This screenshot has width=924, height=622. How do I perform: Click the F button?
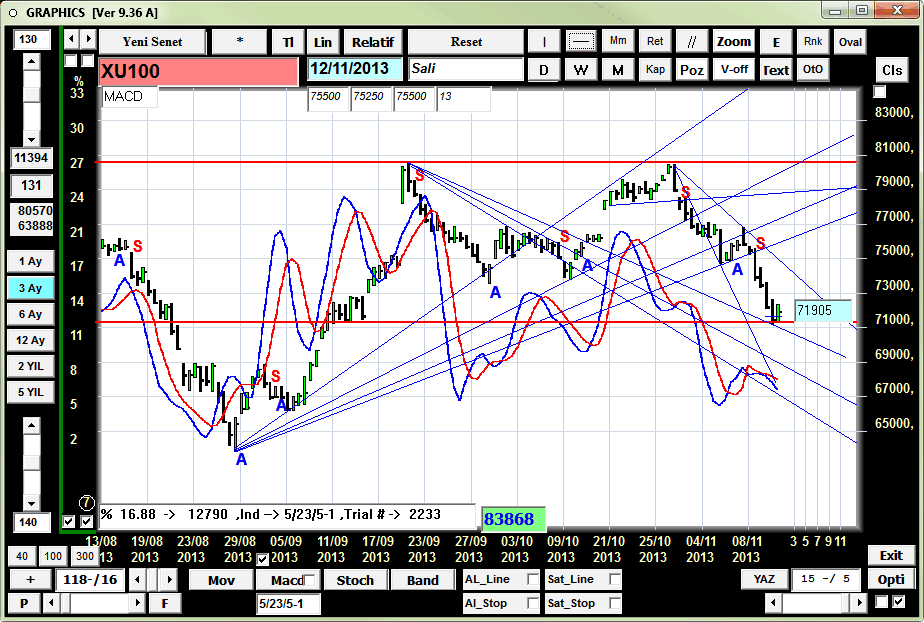click(164, 603)
